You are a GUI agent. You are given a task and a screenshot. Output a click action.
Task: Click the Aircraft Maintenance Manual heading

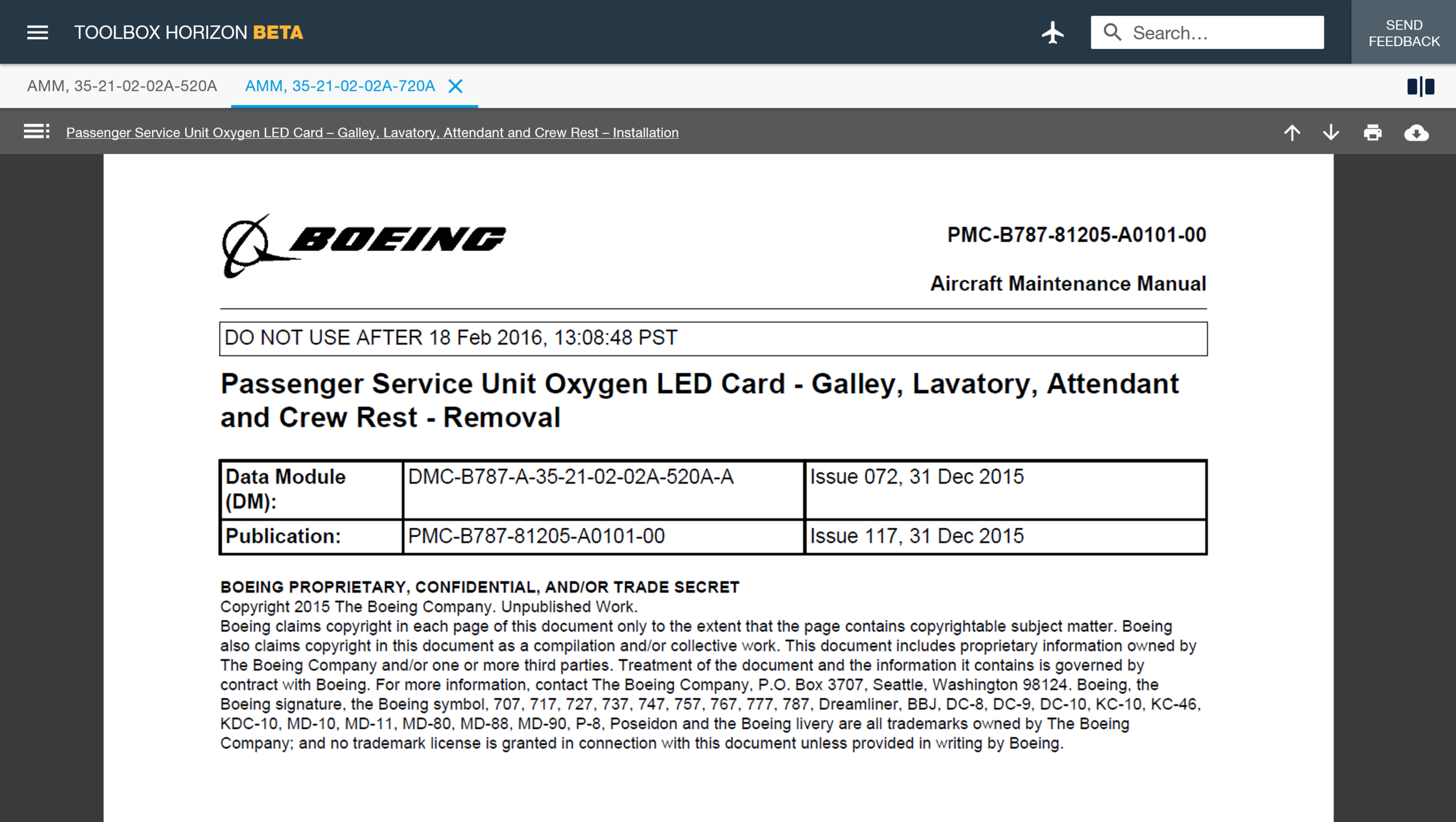tap(1068, 284)
